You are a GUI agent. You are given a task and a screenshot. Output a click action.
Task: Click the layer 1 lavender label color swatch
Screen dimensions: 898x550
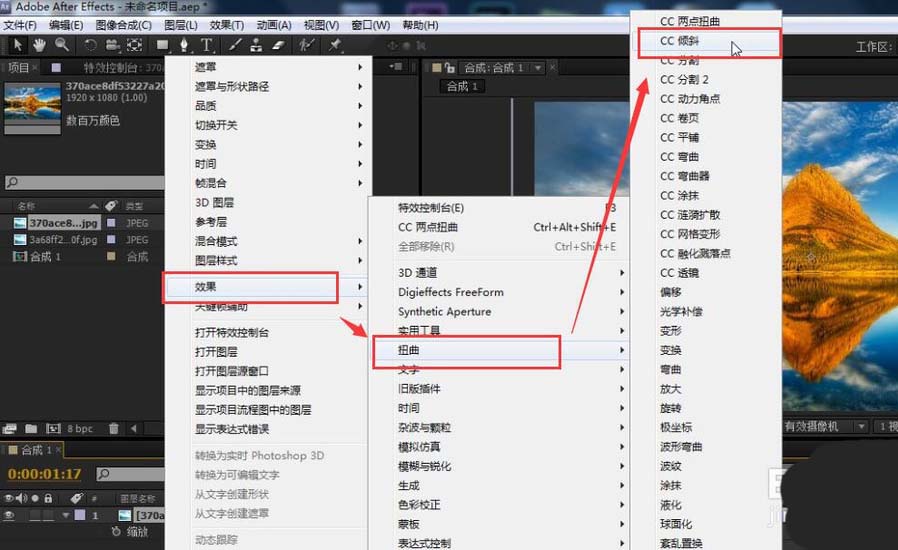click(x=80, y=515)
